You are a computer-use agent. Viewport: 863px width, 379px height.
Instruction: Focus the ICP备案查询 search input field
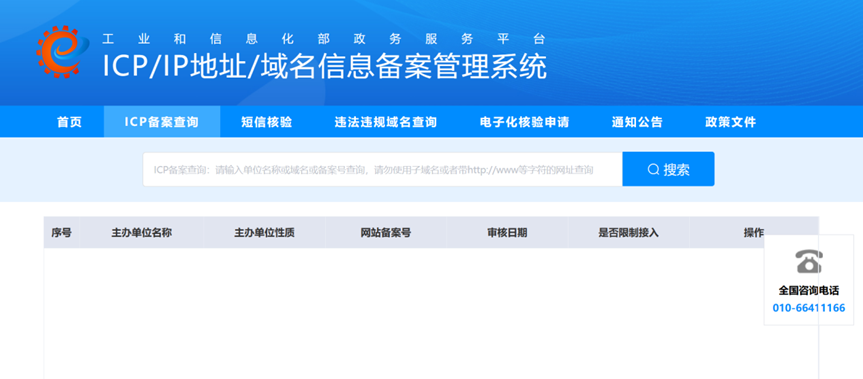[x=383, y=169]
